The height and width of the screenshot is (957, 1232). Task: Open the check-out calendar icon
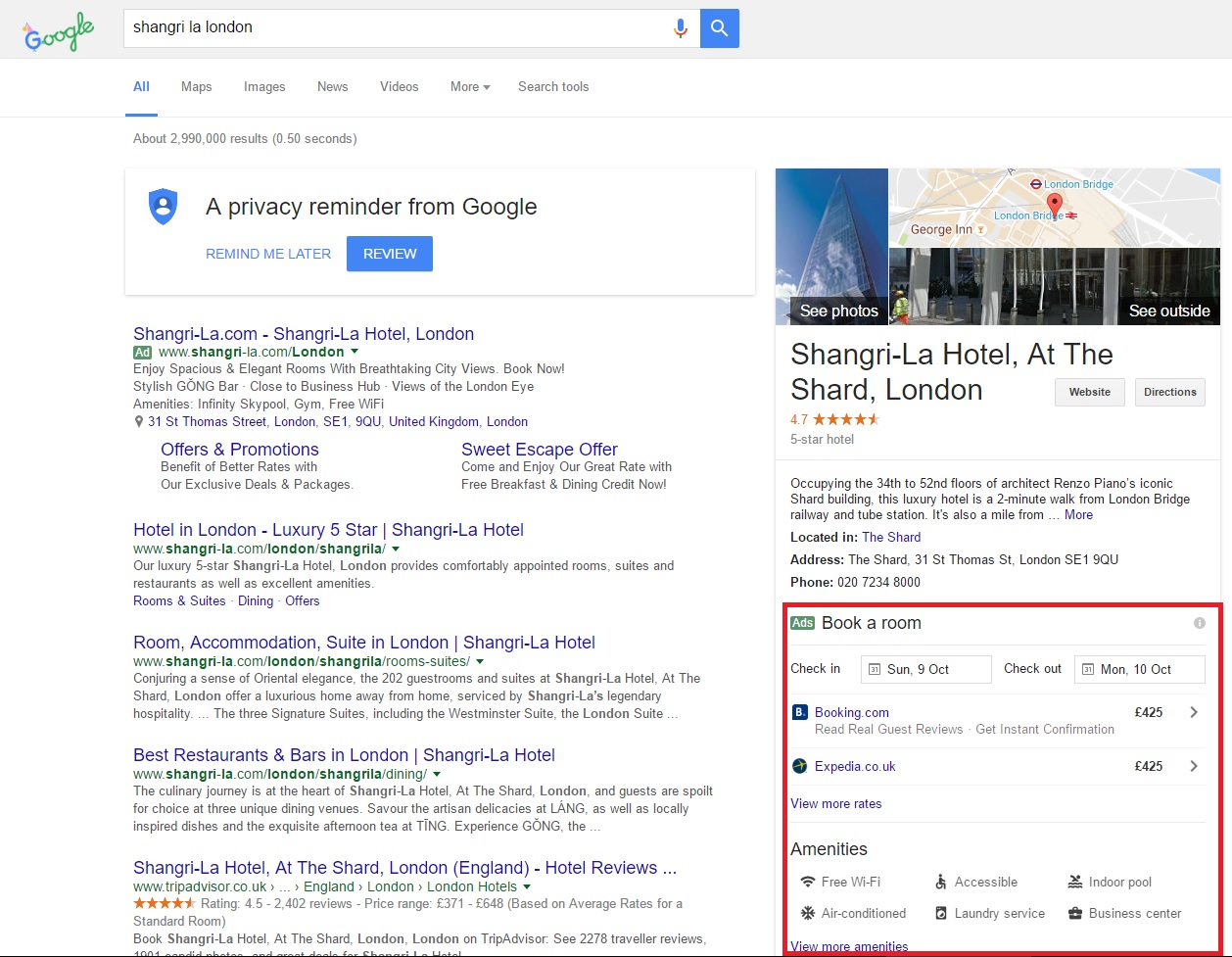pos(1088,669)
